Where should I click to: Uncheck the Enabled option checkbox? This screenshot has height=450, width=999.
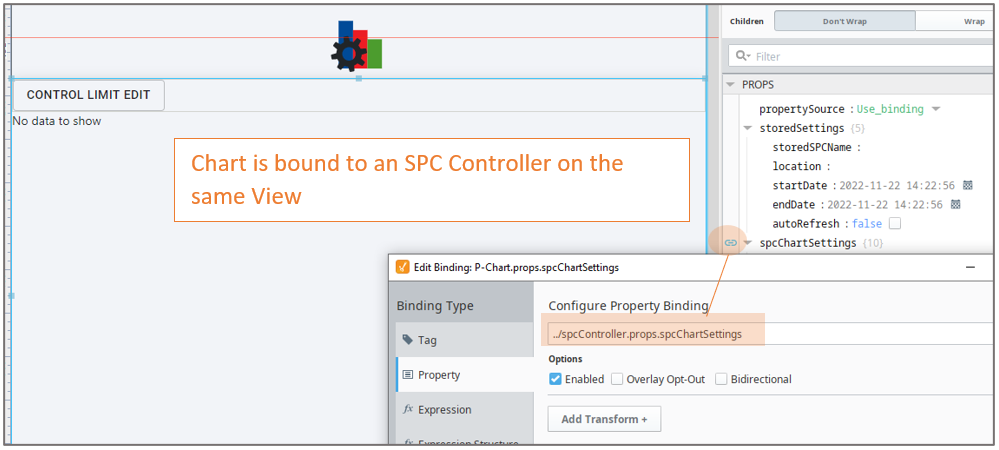coord(555,379)
